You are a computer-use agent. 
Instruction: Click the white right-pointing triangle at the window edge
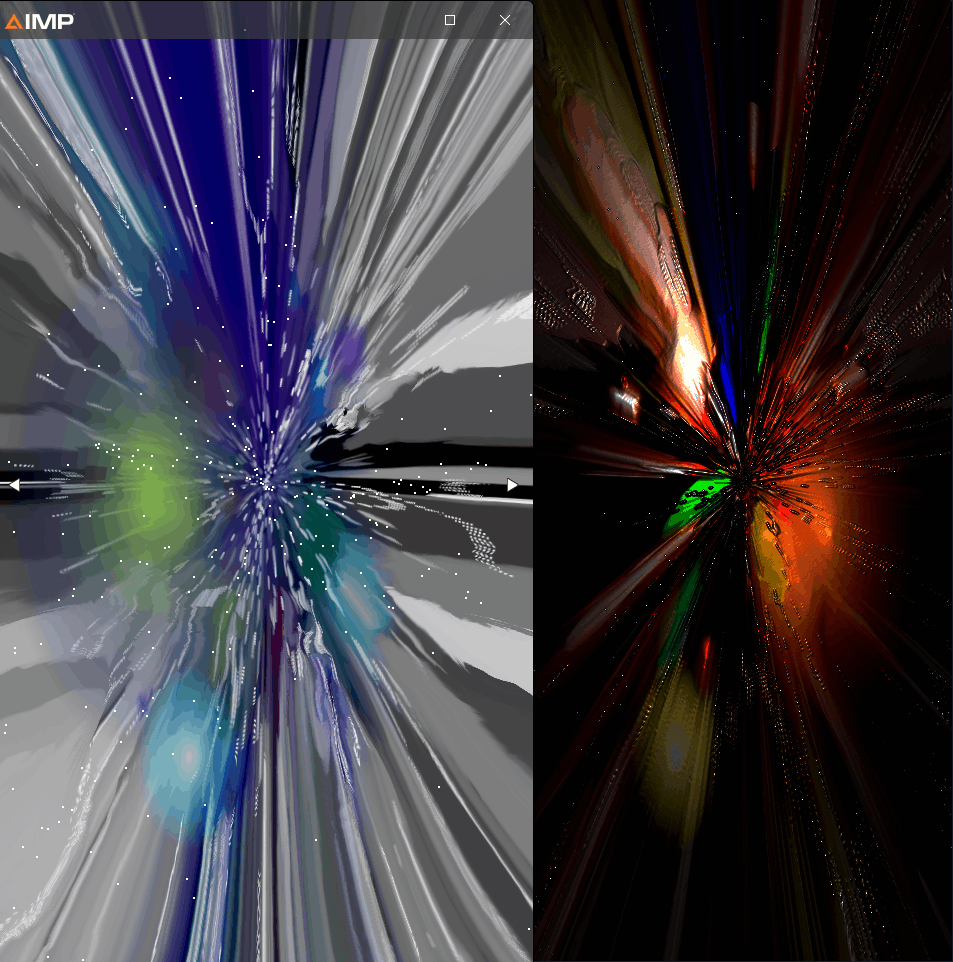512,485
